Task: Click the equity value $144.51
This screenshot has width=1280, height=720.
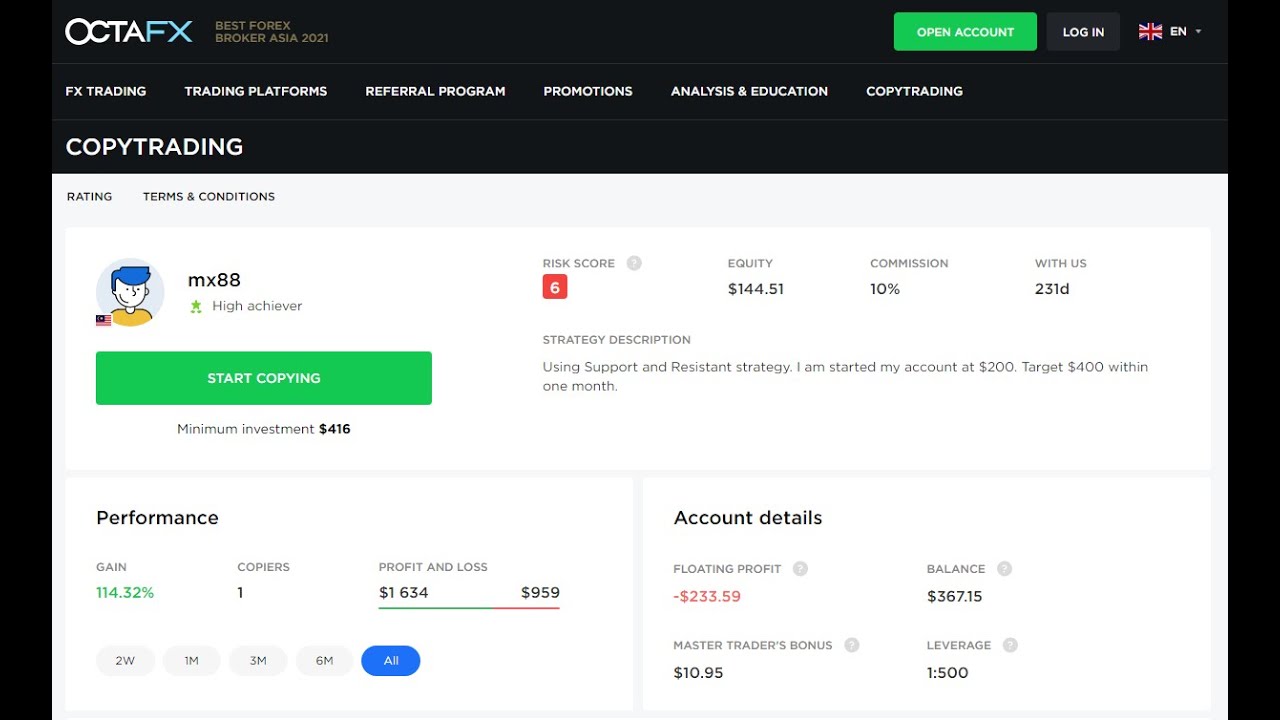Action: point(756,289)
